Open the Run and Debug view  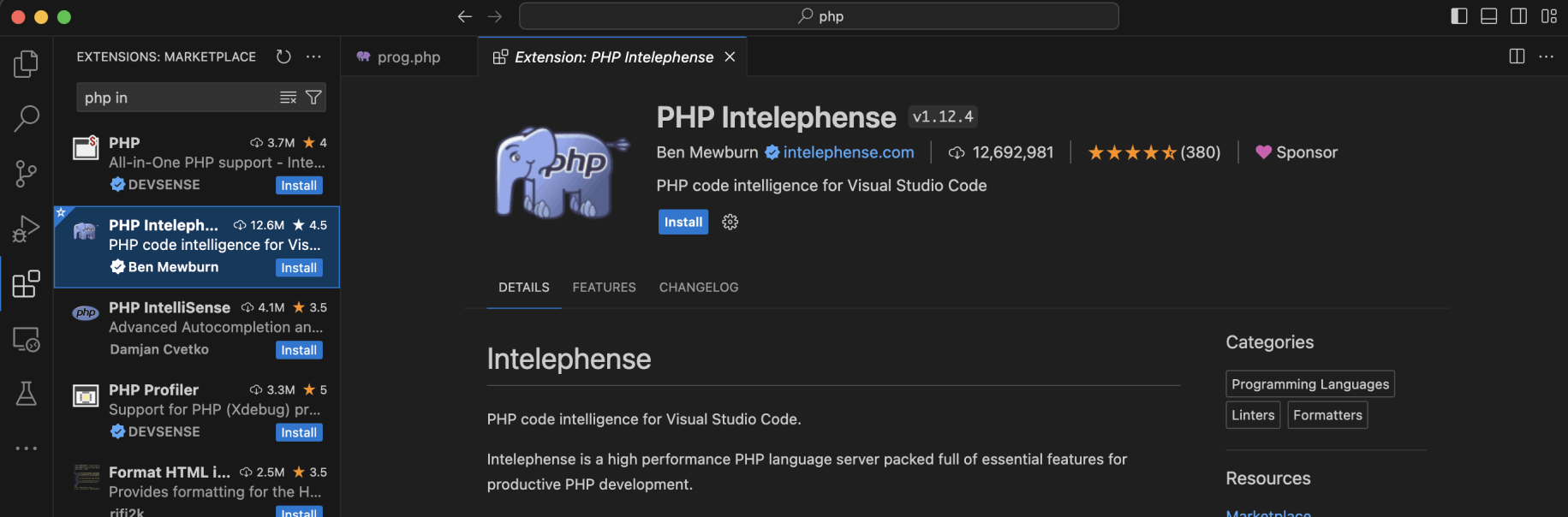coord(26,229)
